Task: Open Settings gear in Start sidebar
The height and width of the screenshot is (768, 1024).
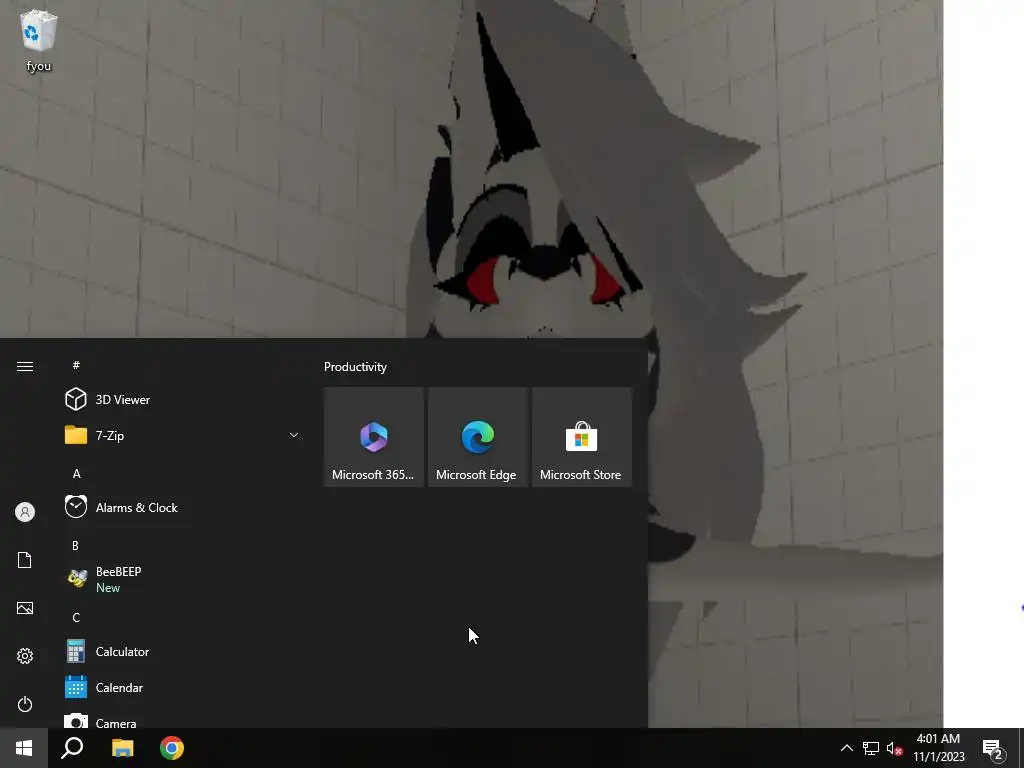Action: pyautogui.click(x=25, y=656)
